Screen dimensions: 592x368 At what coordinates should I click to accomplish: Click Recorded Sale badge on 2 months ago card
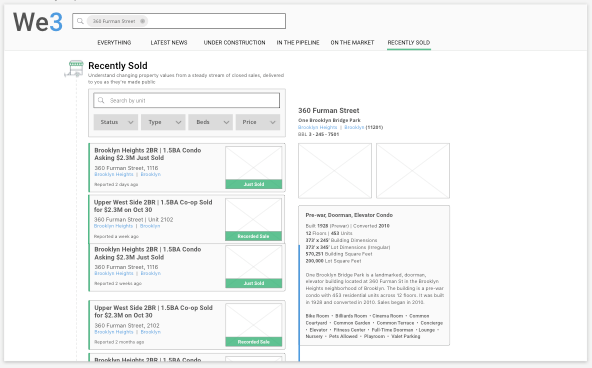coord(254,342)
